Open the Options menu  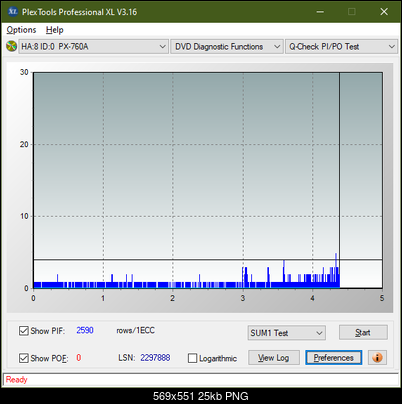tap(21, 30)
